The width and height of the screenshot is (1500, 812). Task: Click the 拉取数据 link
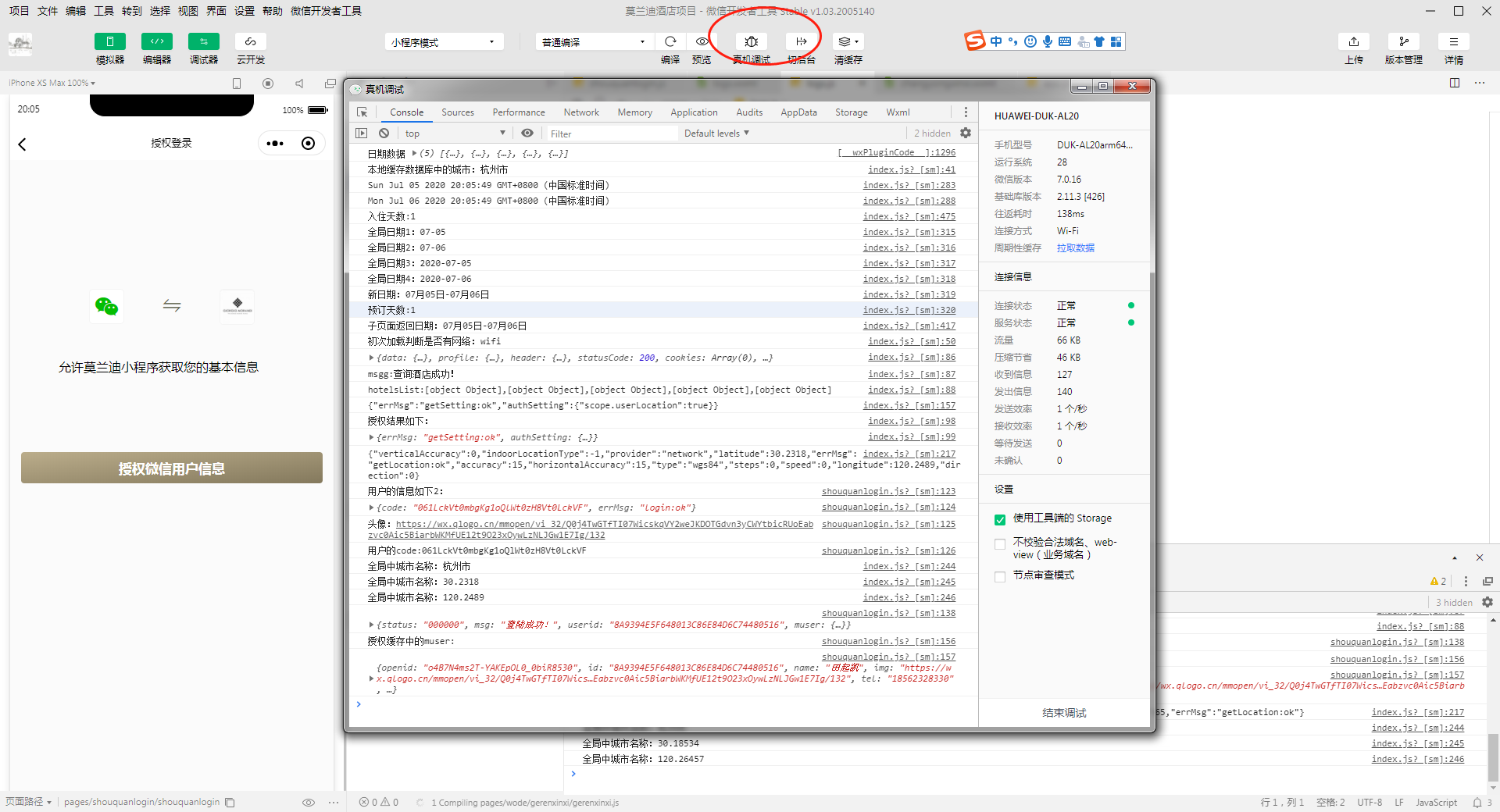click(x=1076, y=248)
